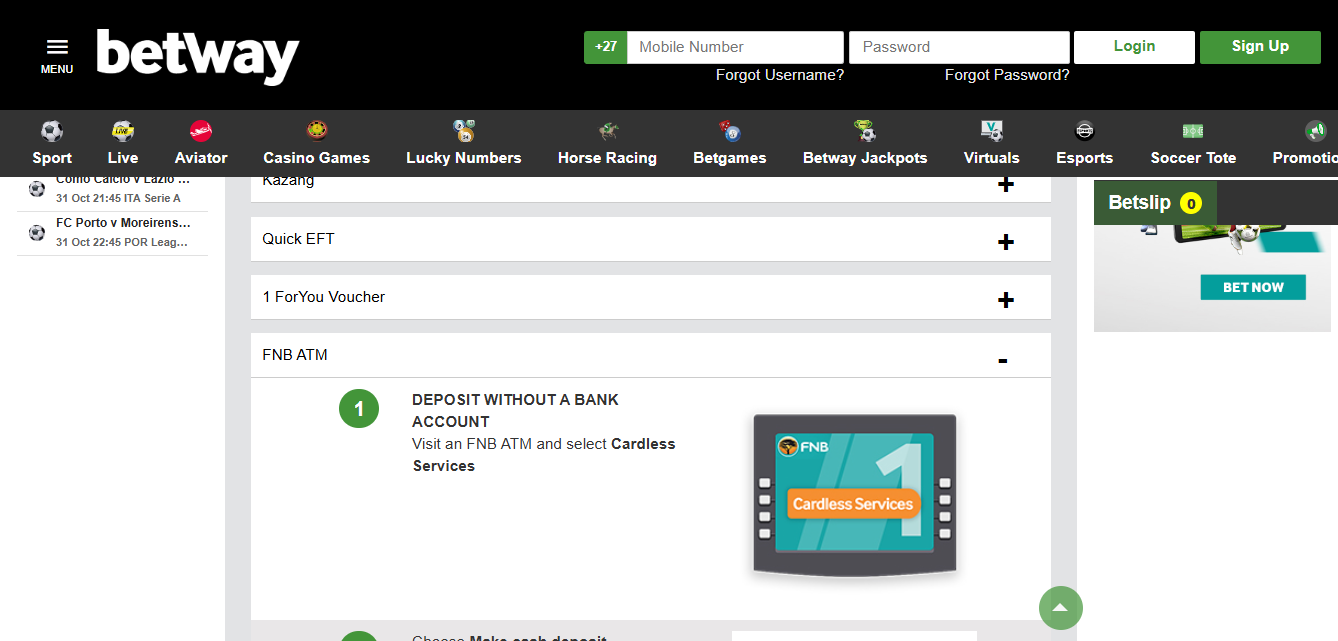
Task: Expand the Quick EFT payment section
Action: tap(1006, 241)
